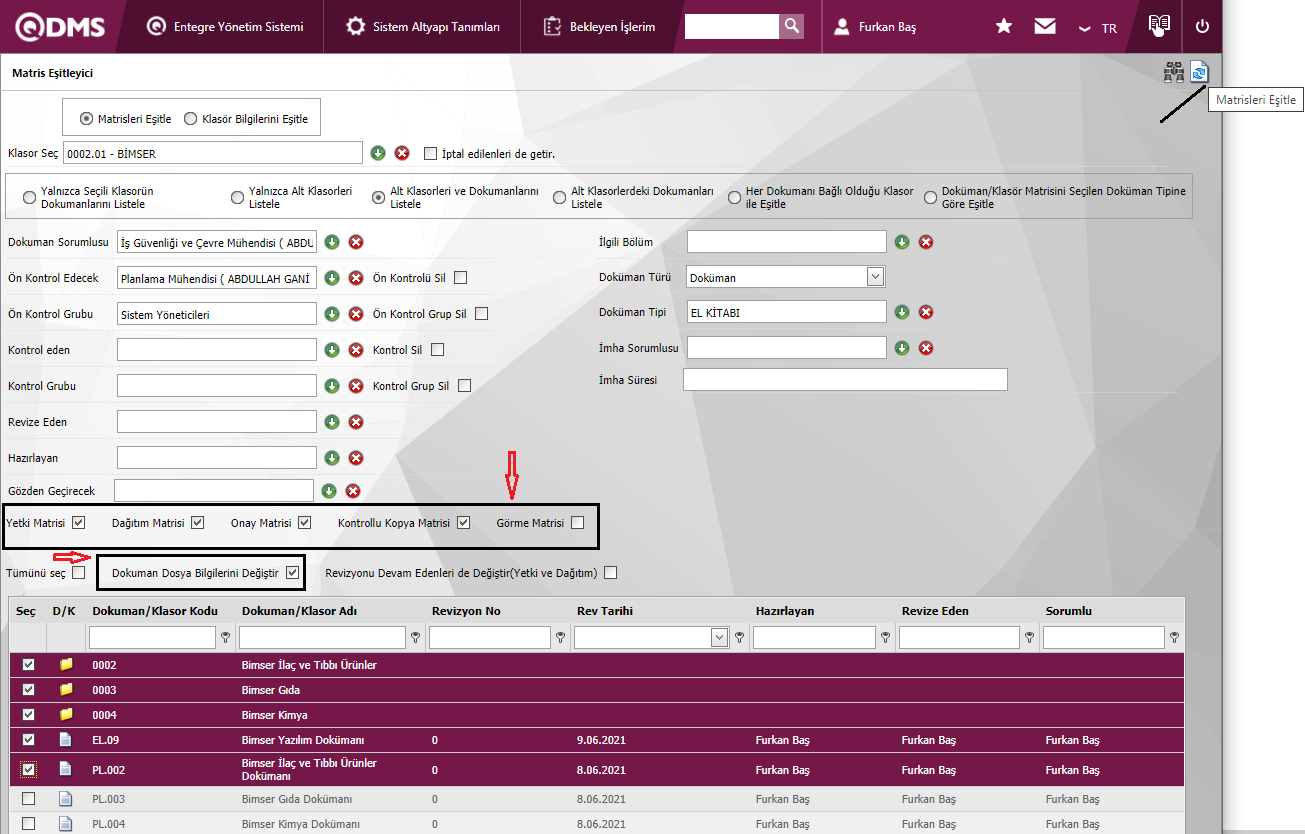Click green select icon next to Klasor Seç

(378, 153)
